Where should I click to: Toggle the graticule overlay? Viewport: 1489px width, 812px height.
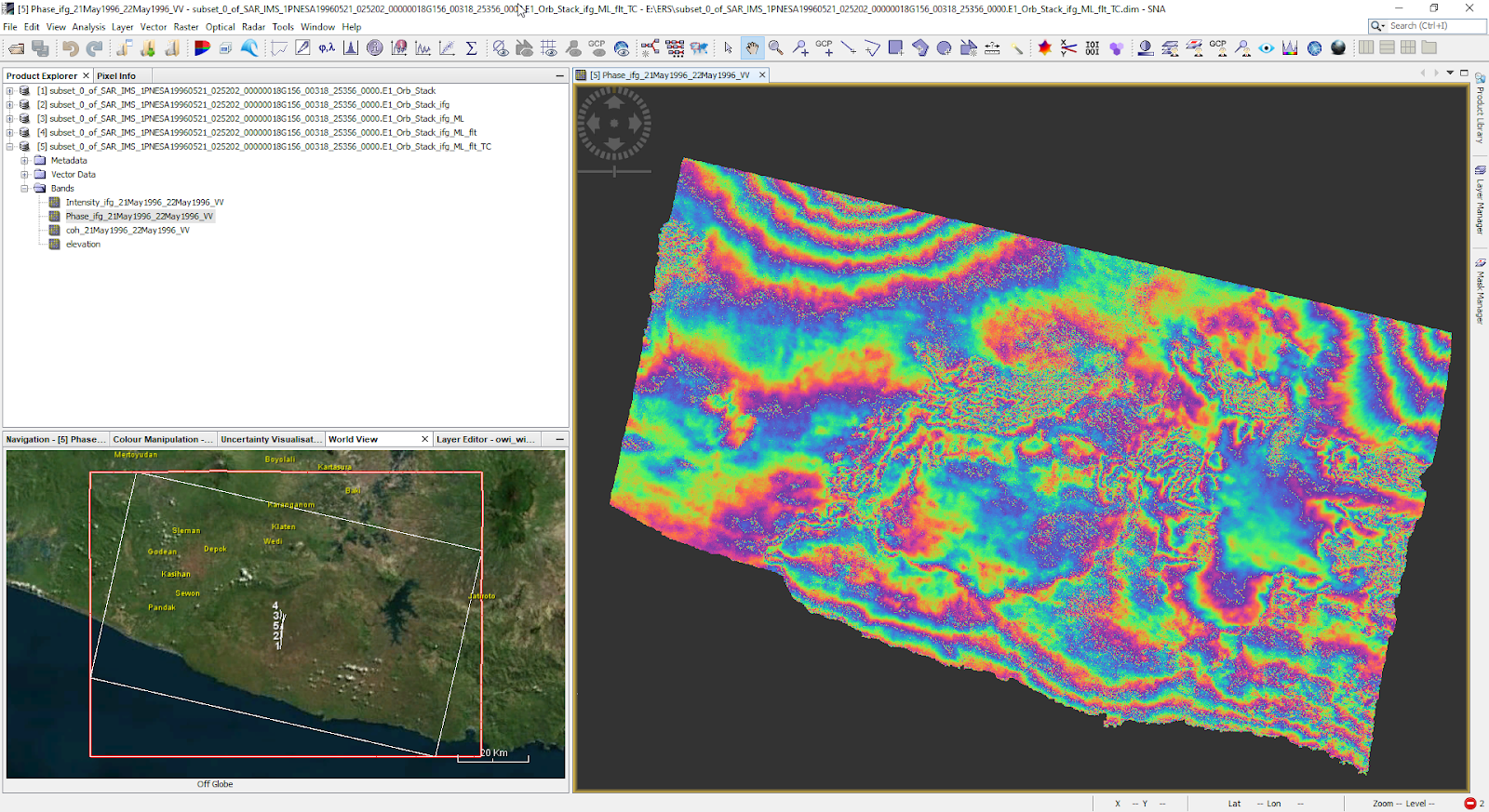click(x=549, y=48)
